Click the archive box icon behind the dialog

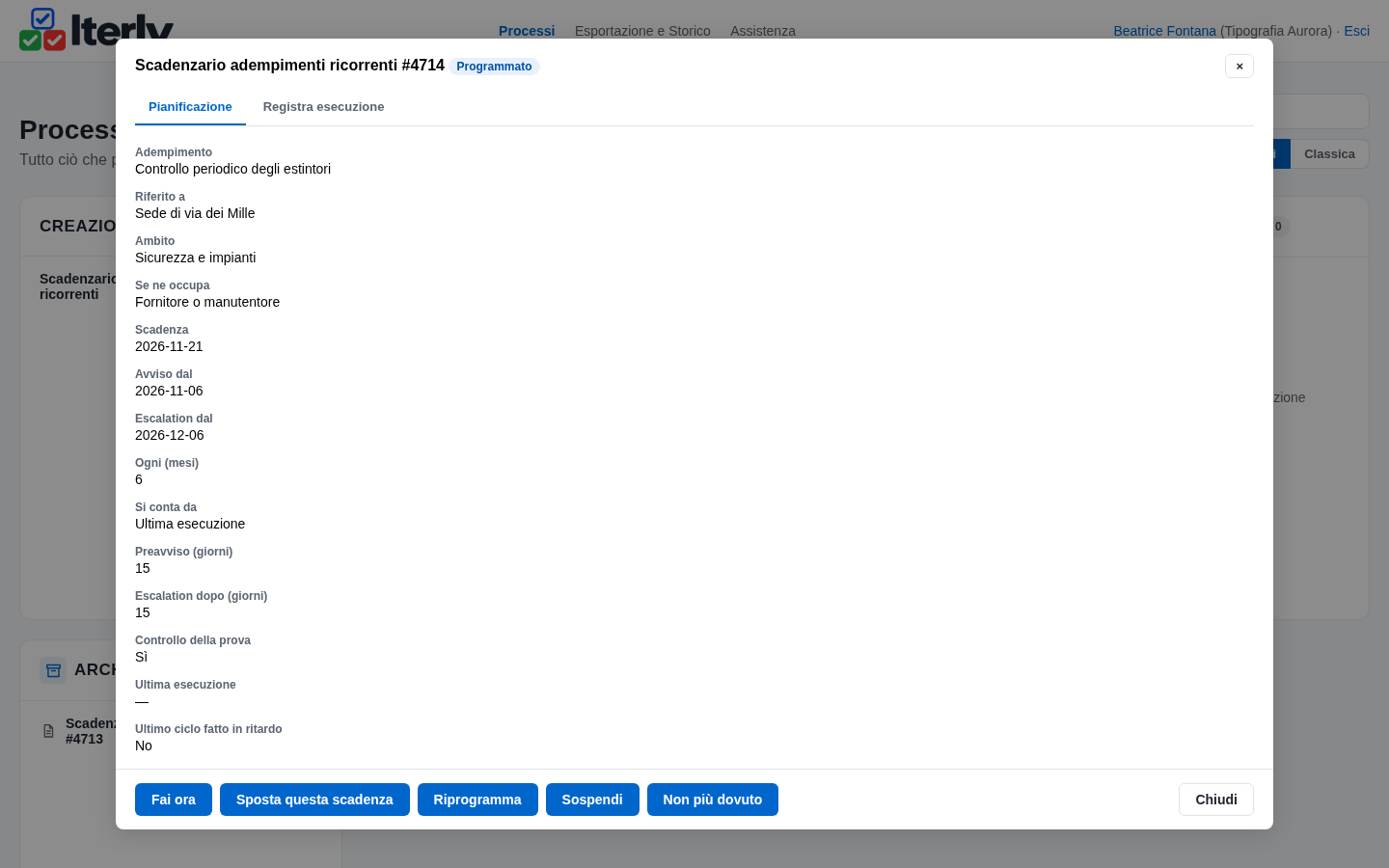click(53, 670)
